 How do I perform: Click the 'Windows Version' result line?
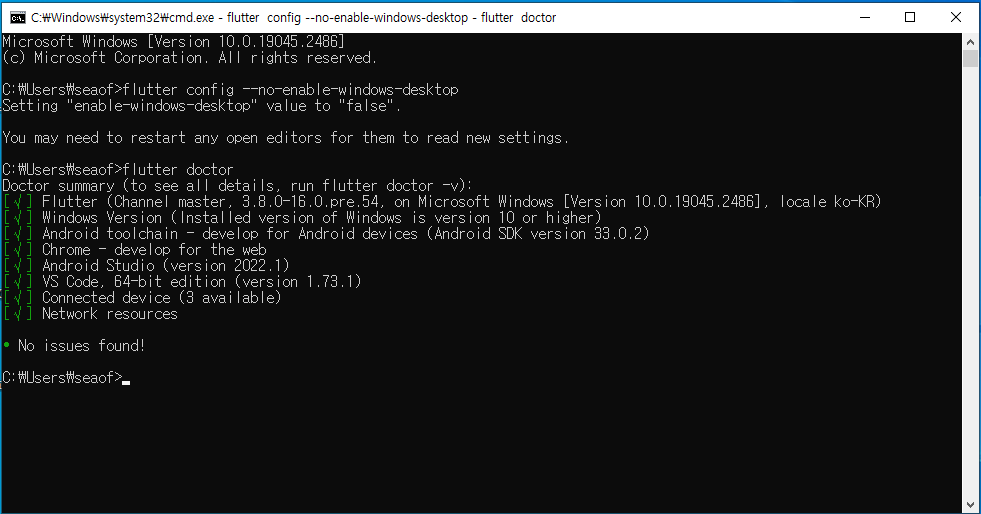(x=322, y=218)
